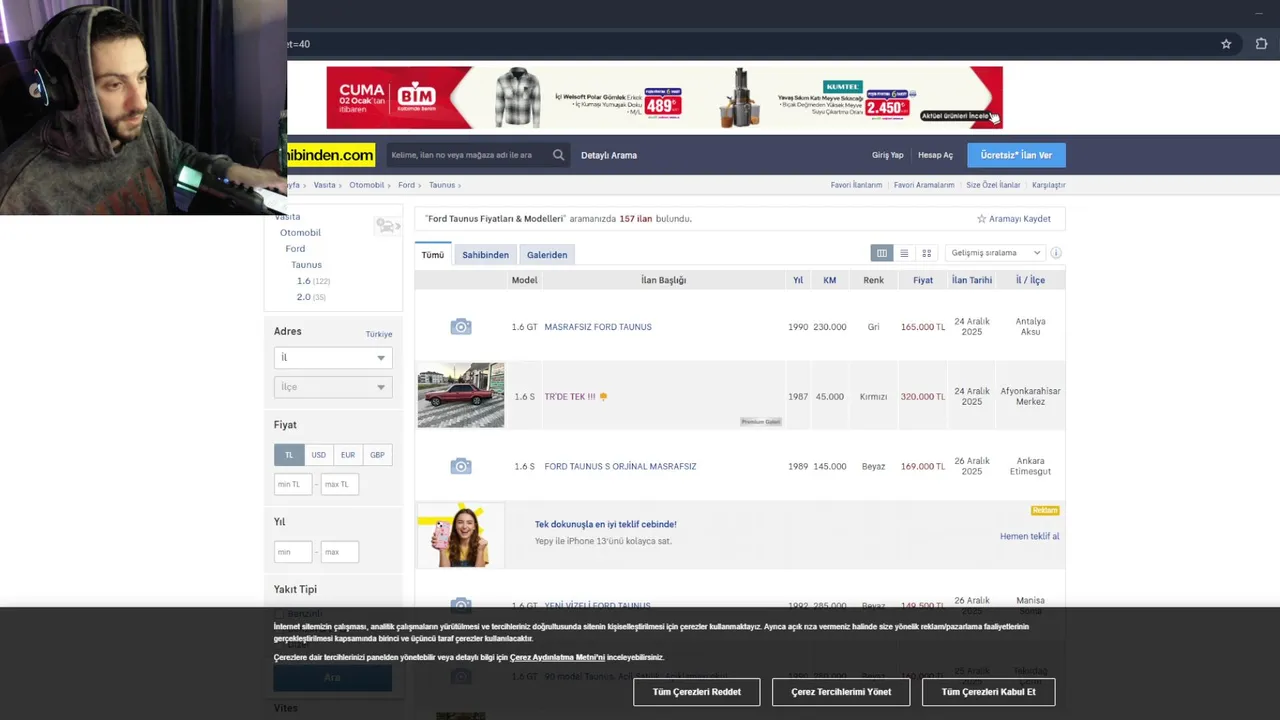Select the Galeriden tab

(x=547, y=255)
